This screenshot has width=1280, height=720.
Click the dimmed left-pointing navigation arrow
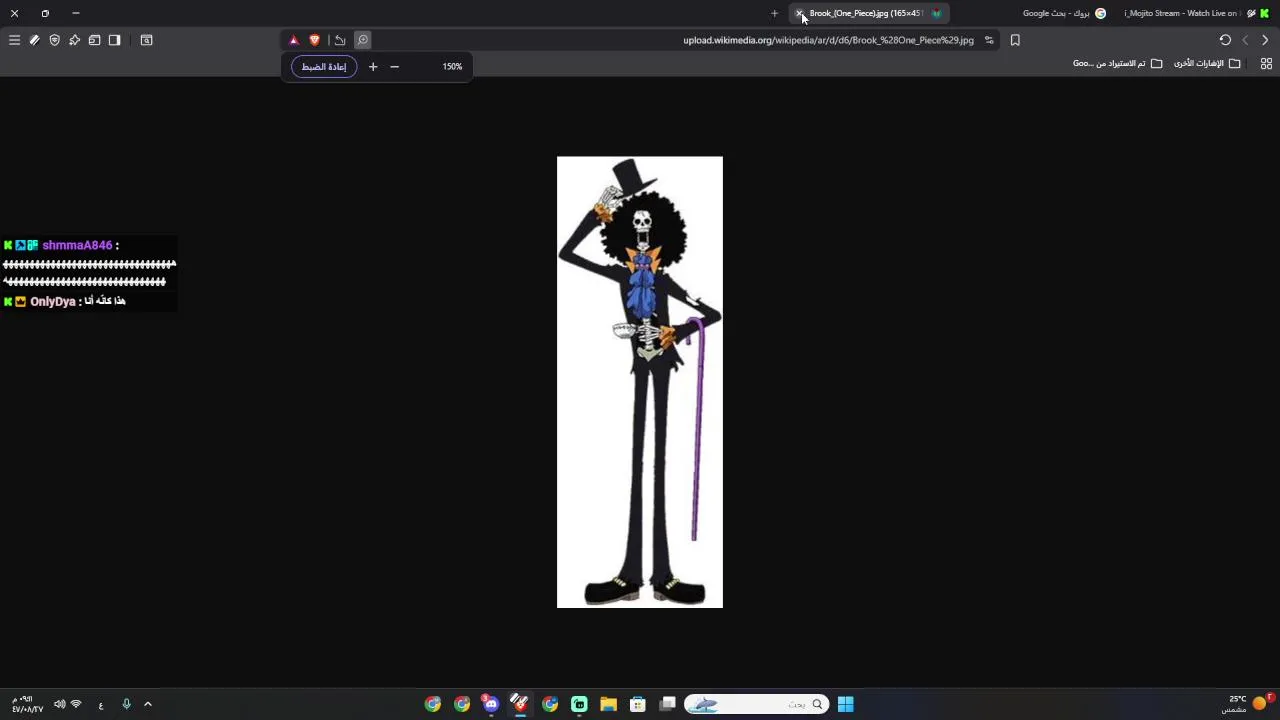tap(1245, 40)
